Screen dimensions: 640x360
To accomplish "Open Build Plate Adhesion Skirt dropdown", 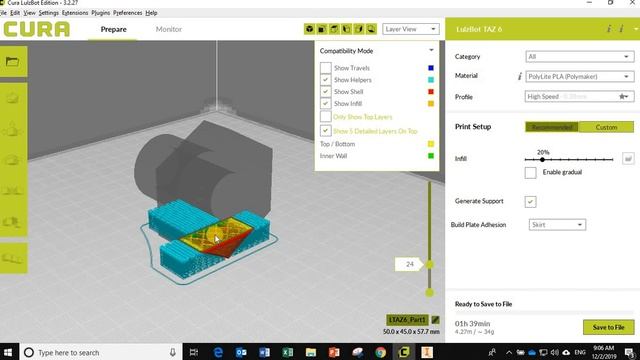I will [557, 224].
